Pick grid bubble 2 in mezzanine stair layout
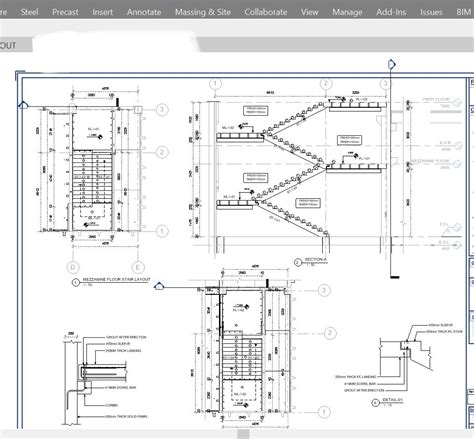Image resolution: width=474 pixels, height=439 pixels. click(162, 152)
